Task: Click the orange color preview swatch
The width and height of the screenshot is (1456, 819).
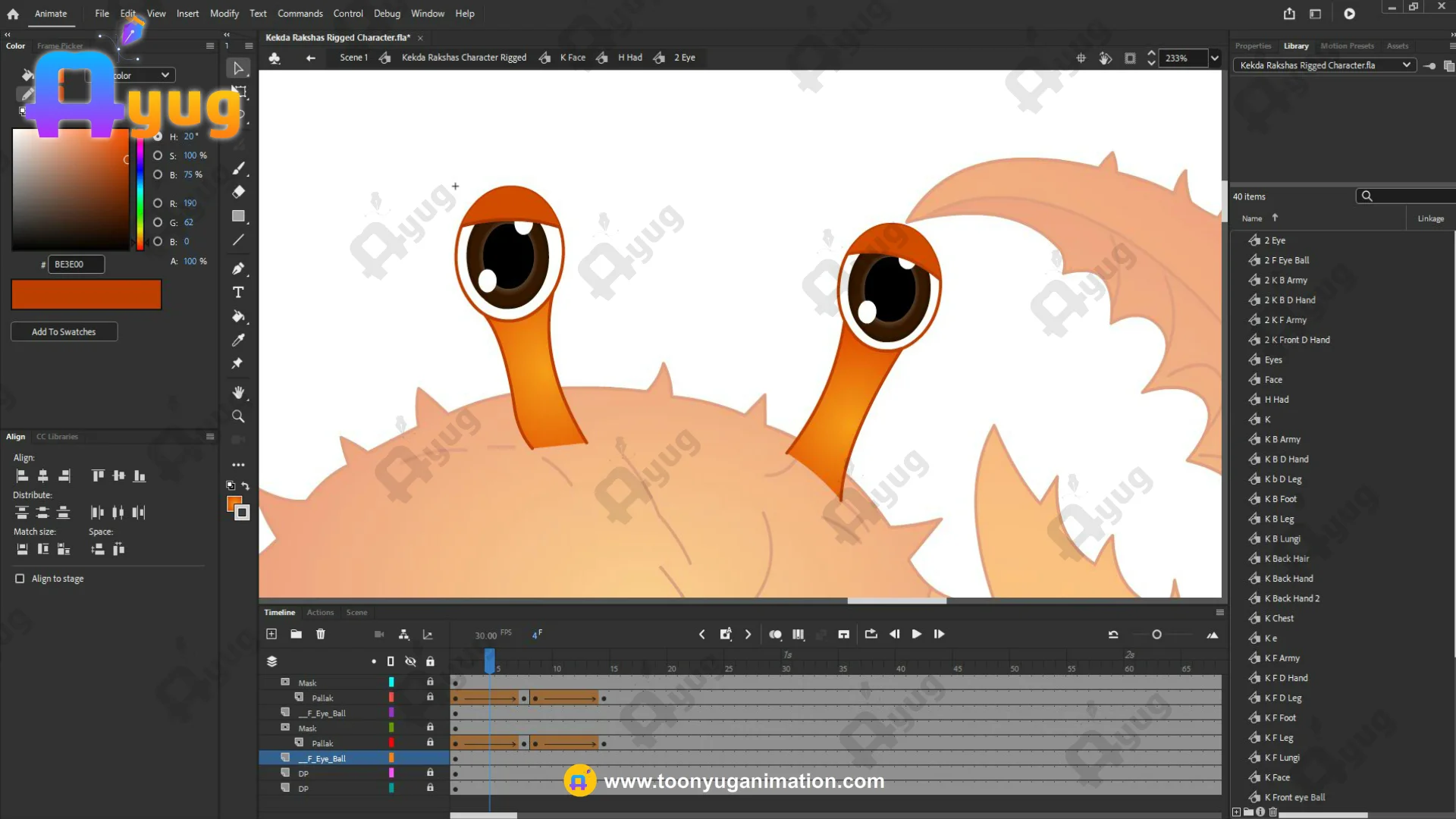Action: pyautogui.click(x=86, y=294)
